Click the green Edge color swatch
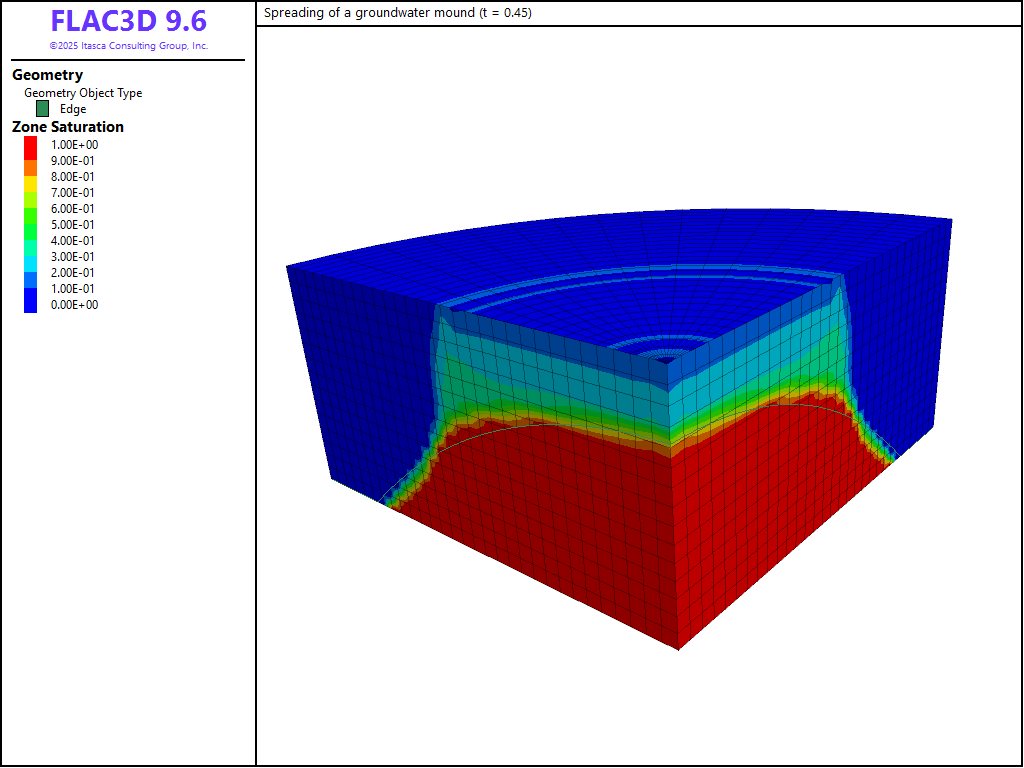This screenshot has height=768, width=1024. click(42, 109)
